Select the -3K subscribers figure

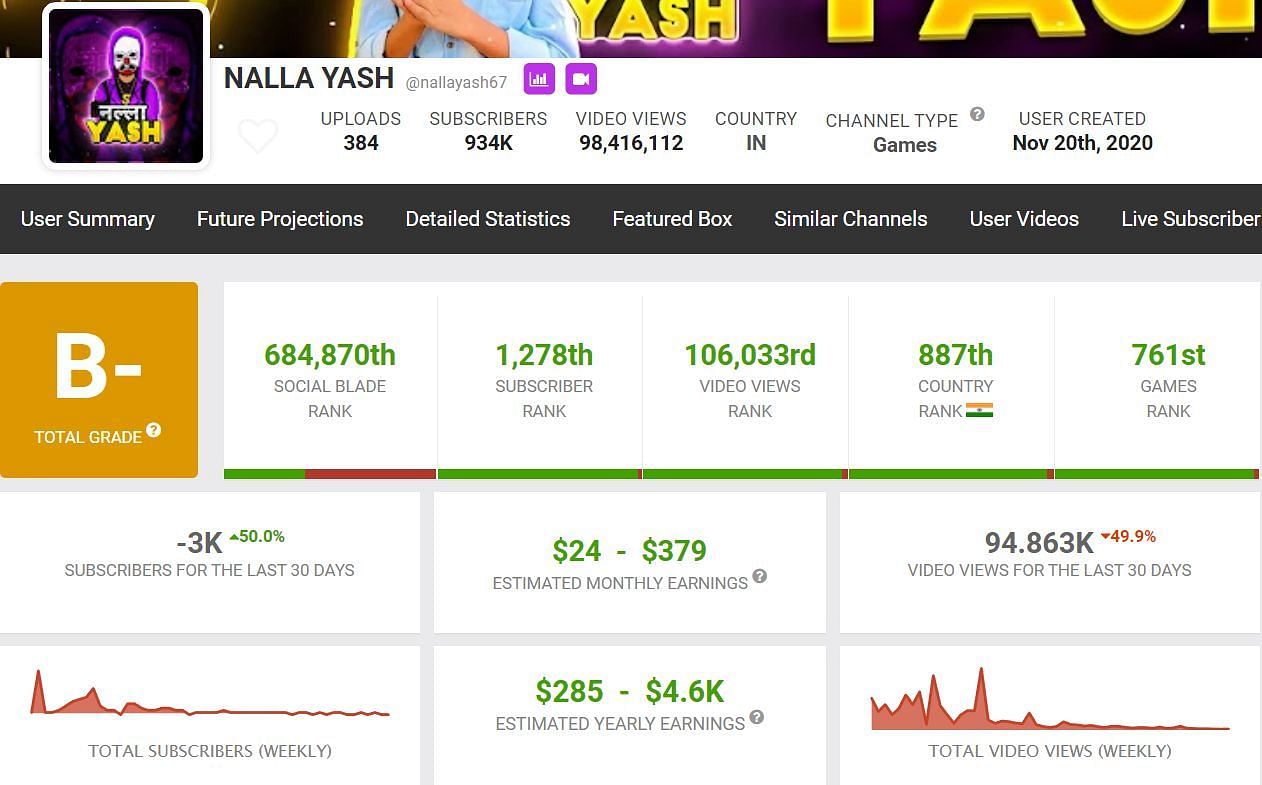[x=199, y=543]
